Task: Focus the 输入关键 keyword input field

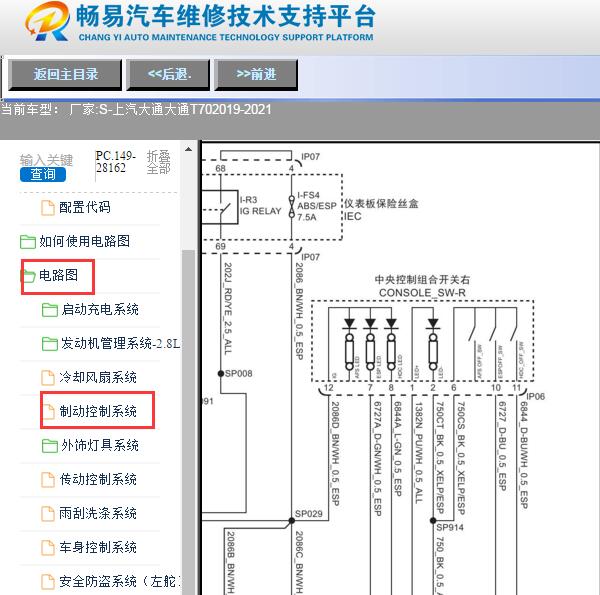Action: click(x=46, y=160)
